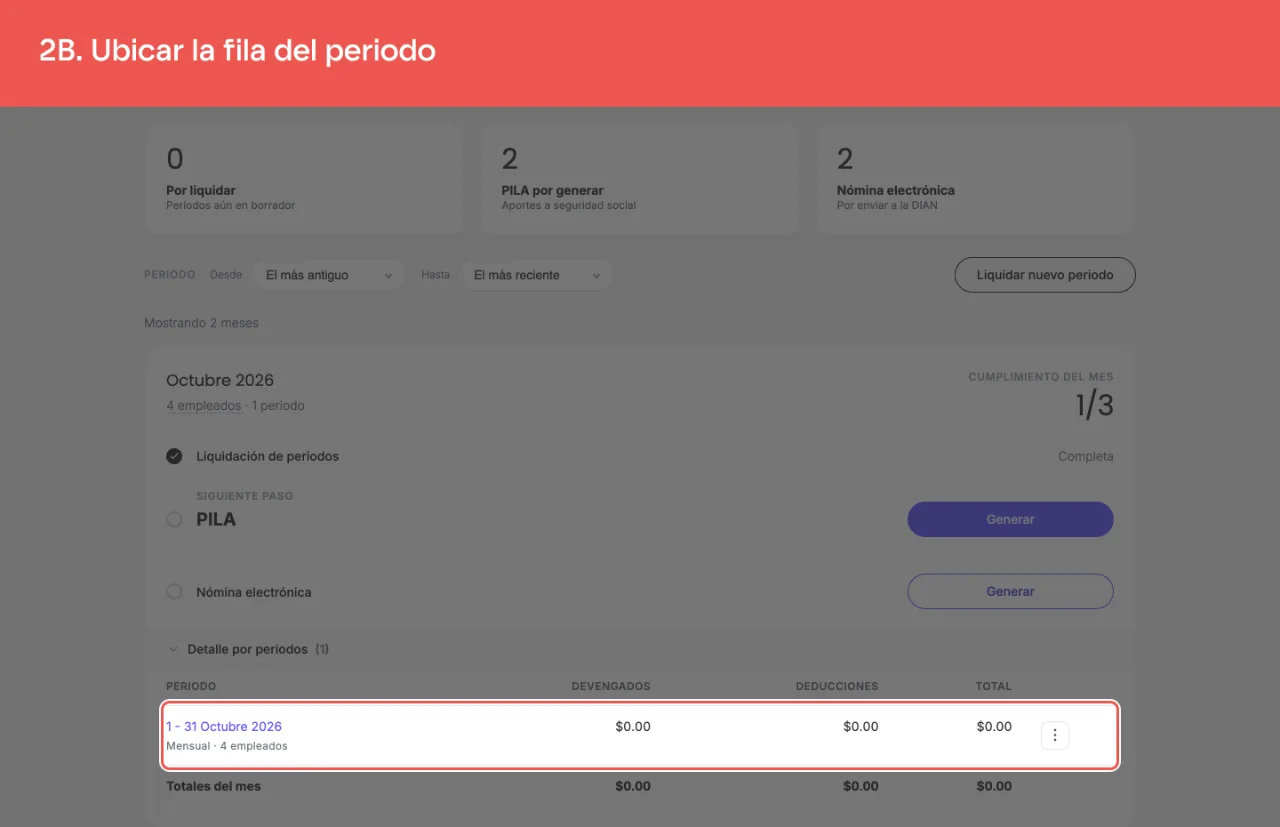Click the Nómina electrónica step circle
The width and height of the screenshot is (1280, 827).
point(174,592)
